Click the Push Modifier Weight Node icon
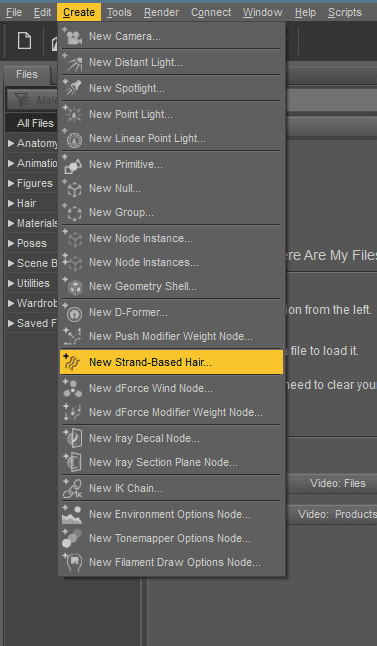Screen dimensions: 377x646 [x=73, y=336]
